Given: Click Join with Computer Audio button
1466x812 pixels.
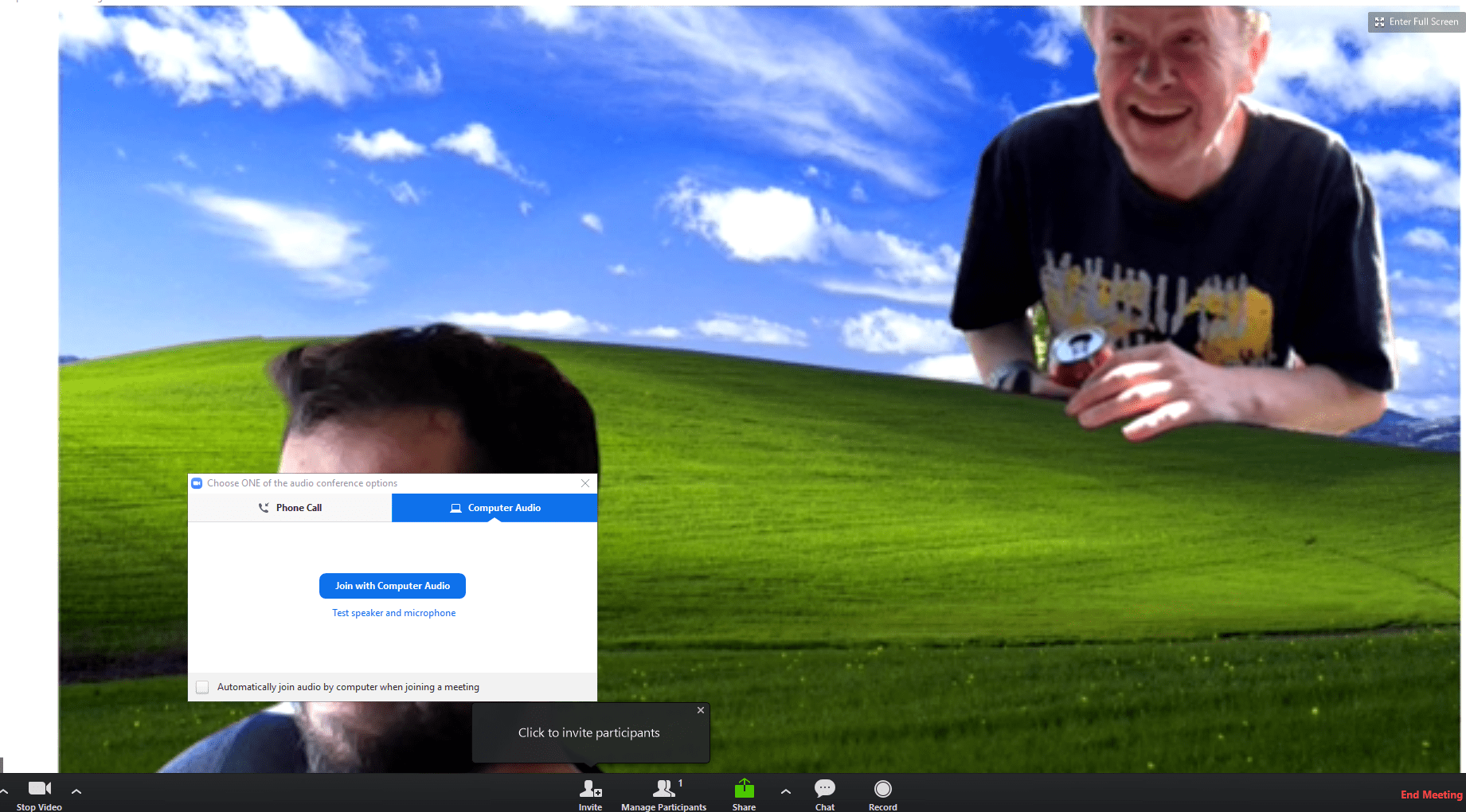Looking at the screenshot, I should (x=393, y=586).
